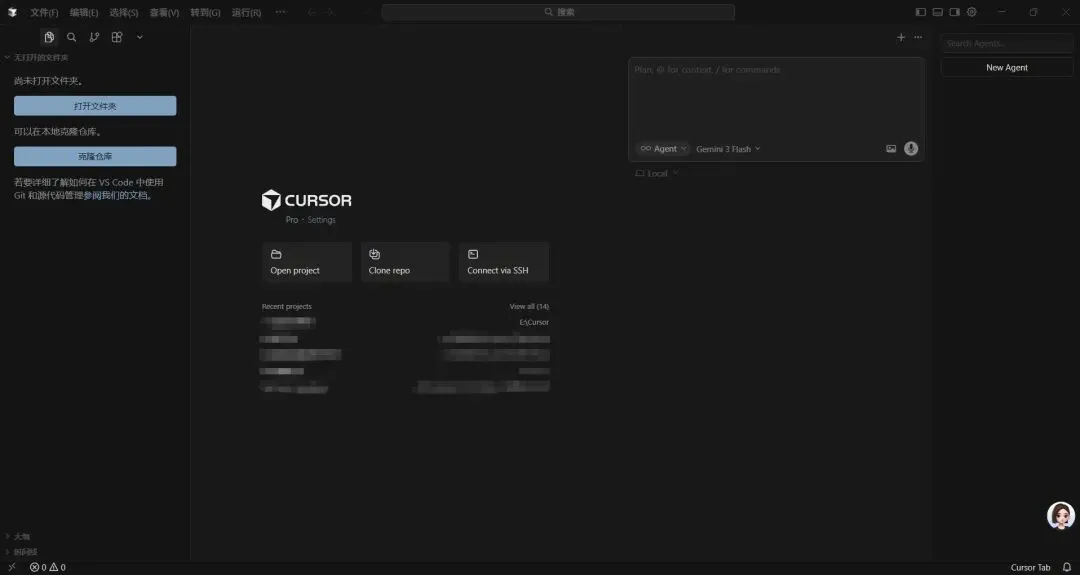
Task: Toggle the bottom panel layout icon
Action: pyautogui.click(x=937, y=12)
